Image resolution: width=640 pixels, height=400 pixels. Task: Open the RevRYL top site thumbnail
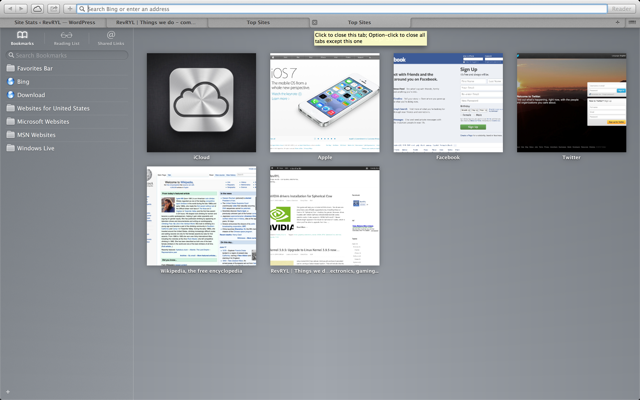(x=325, y=216)
